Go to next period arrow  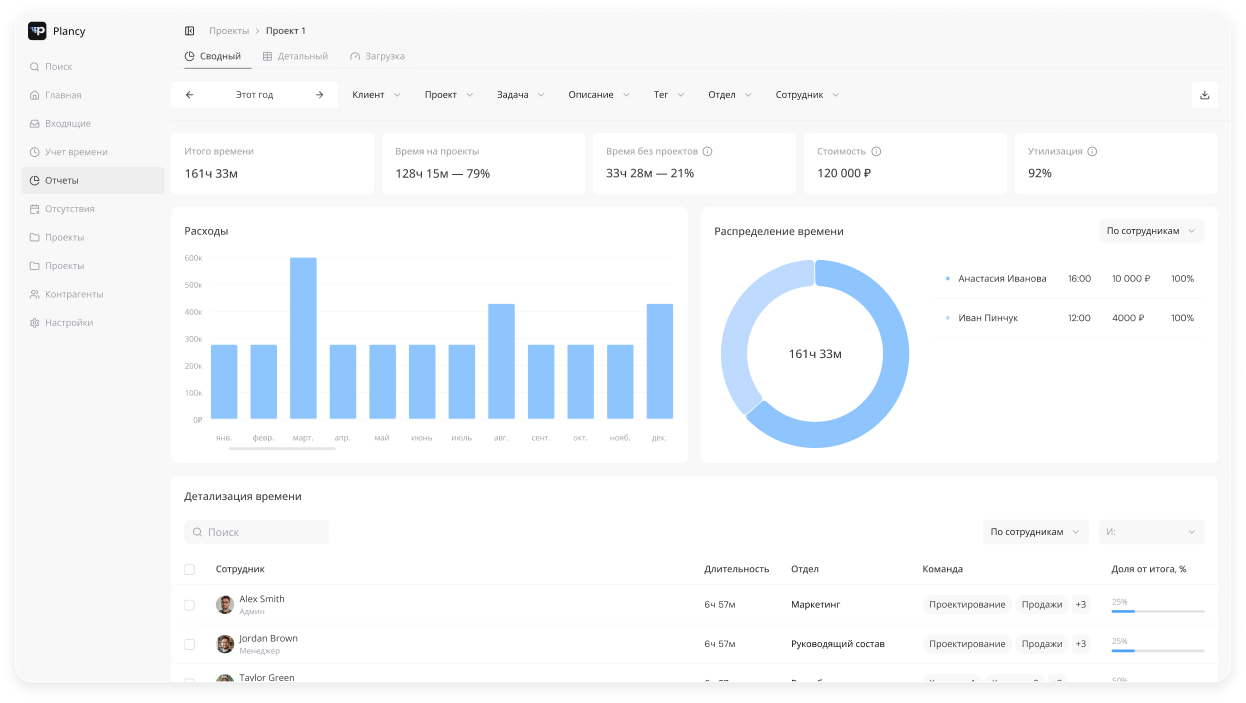point(319,95)
